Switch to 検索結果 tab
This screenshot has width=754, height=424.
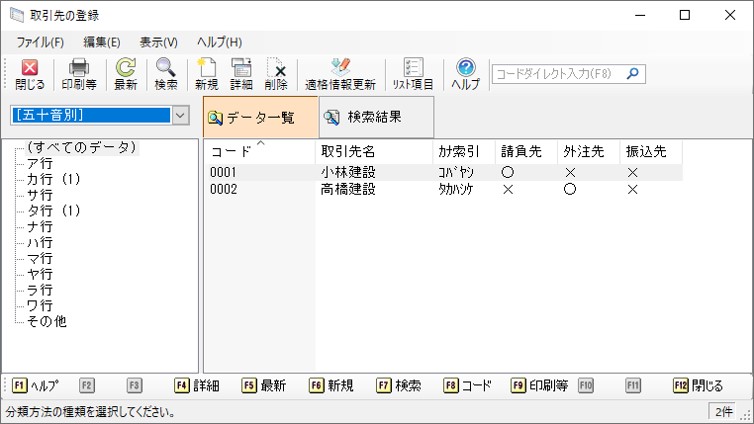coord(376,117)
